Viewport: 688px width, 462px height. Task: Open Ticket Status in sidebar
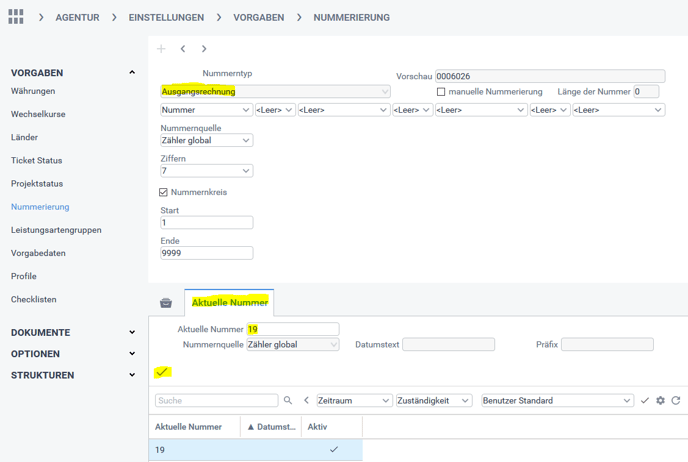pyautogui.click(x=36, y=160)
